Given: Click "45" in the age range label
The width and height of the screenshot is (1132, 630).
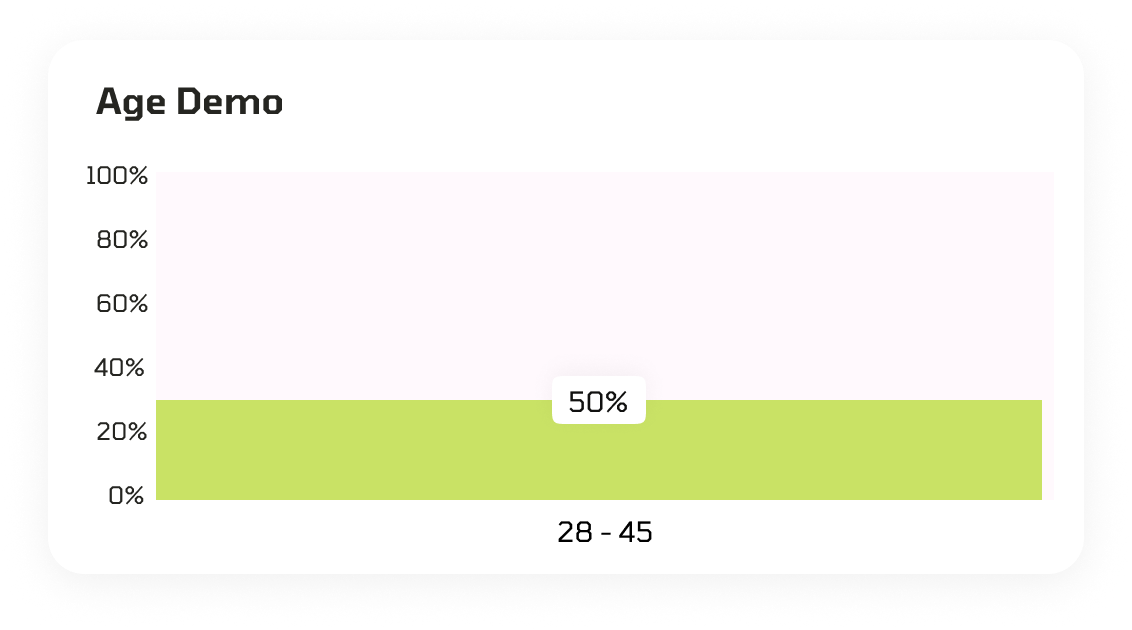Looking at the screenshot, I should 635,533.
